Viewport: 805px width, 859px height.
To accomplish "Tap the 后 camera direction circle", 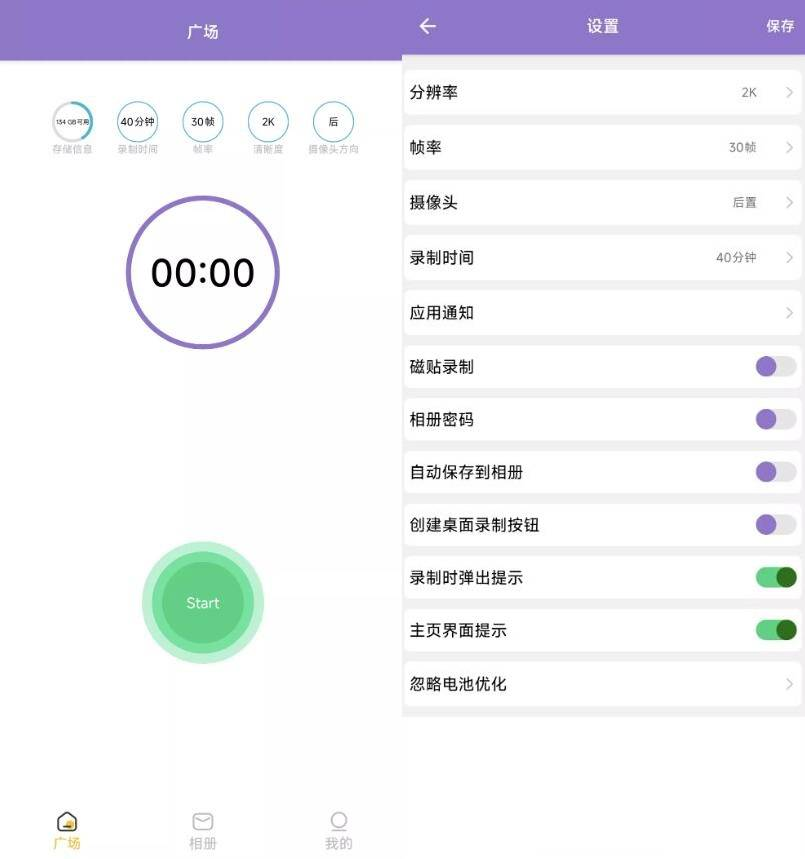I will (333, 122).
